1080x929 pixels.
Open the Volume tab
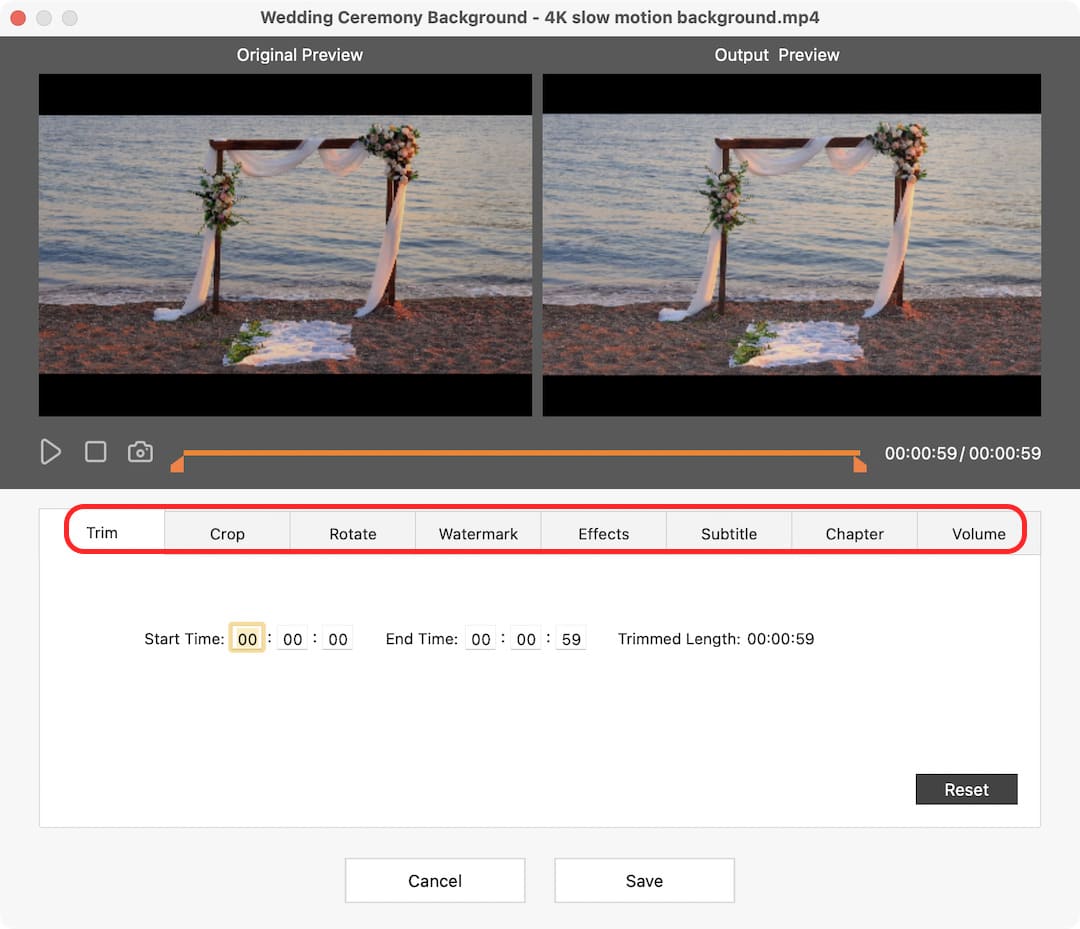[978, 534]
